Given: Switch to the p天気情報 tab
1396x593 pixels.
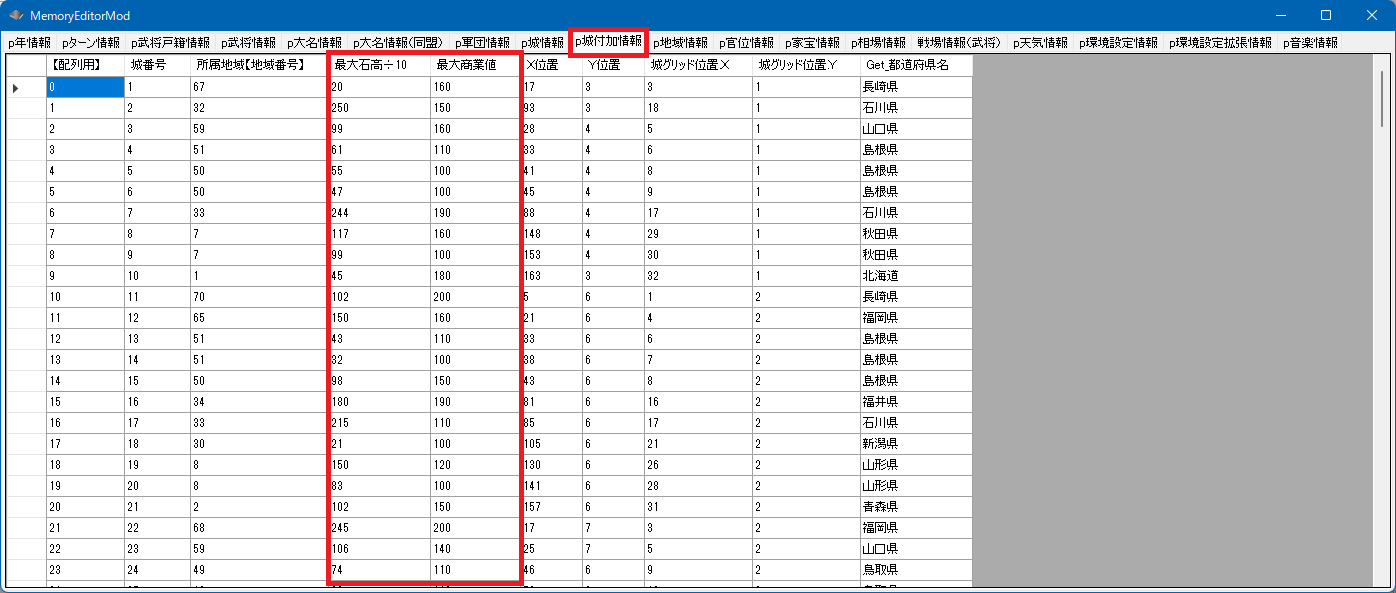Looking at the screenshot, I should (x=1040, y=43).
